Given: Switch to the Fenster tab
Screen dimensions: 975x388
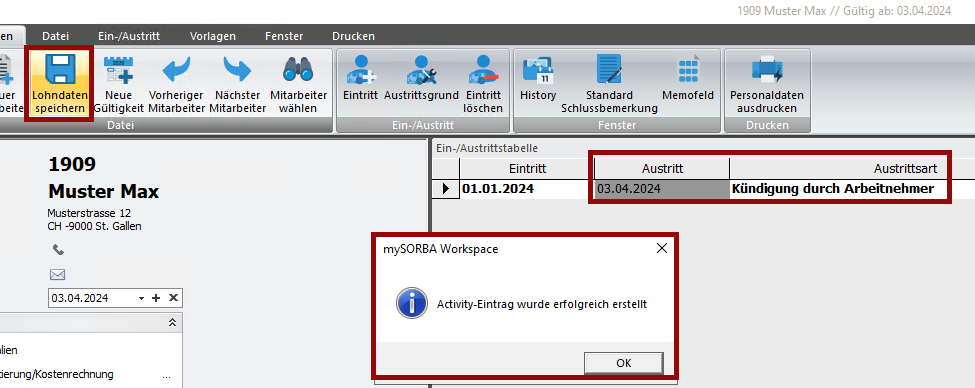Looking at the screenshot, I should point(284,36).
